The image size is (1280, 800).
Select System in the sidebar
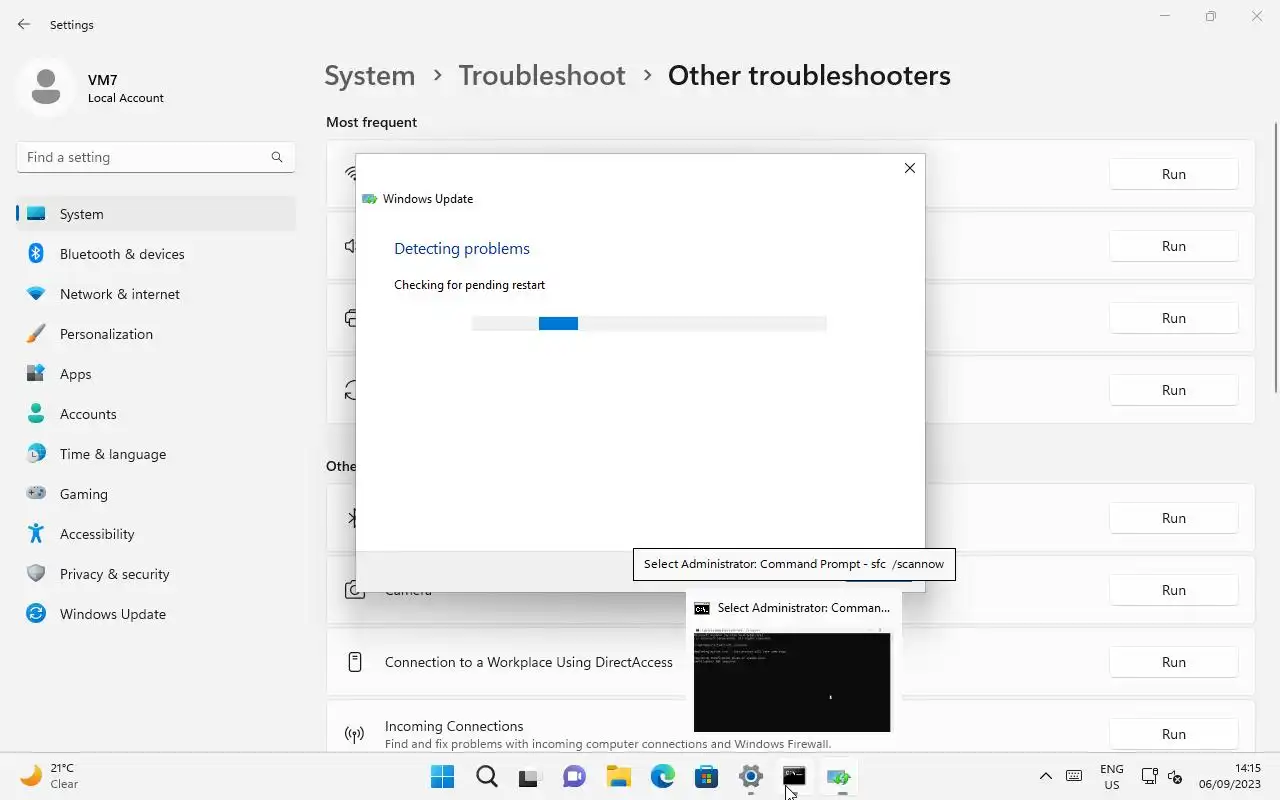[x=156, y=214]
